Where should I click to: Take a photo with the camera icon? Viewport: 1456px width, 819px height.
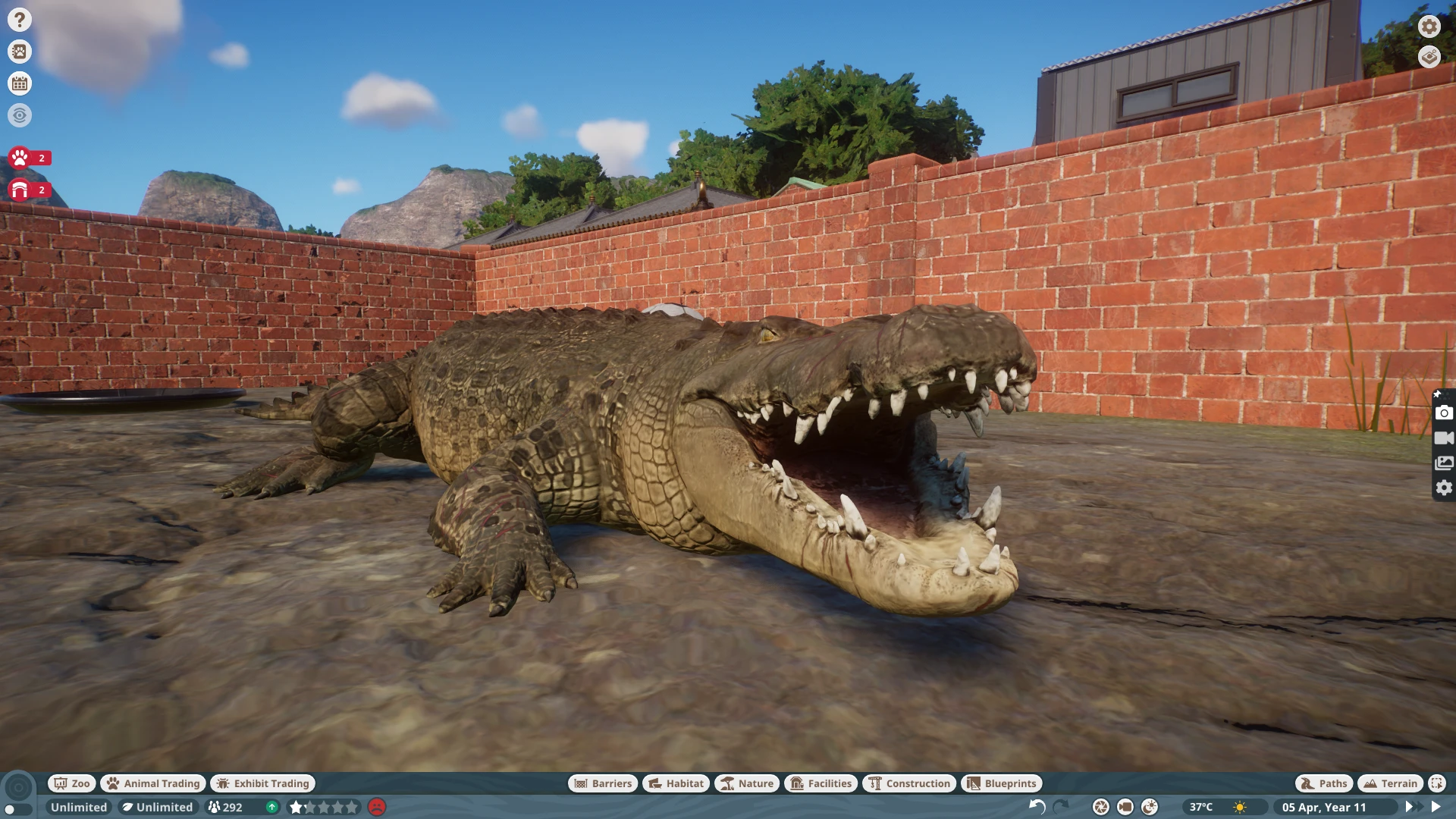point(1444,413)
